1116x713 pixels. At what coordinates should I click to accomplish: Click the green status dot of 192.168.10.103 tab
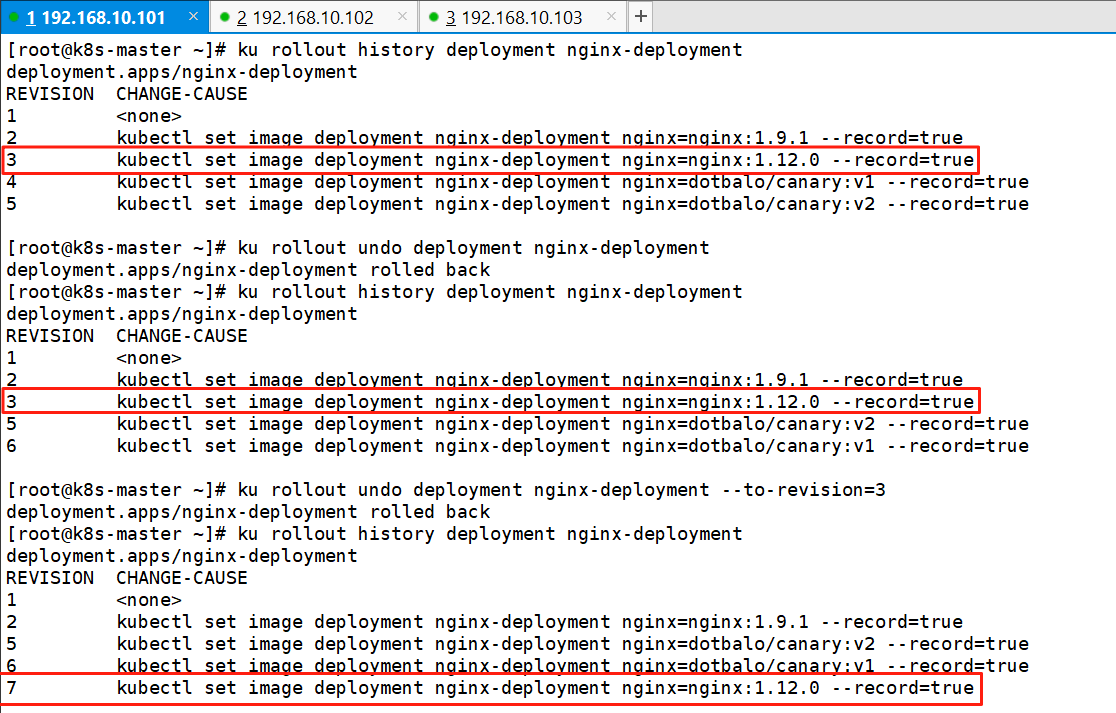433,17
